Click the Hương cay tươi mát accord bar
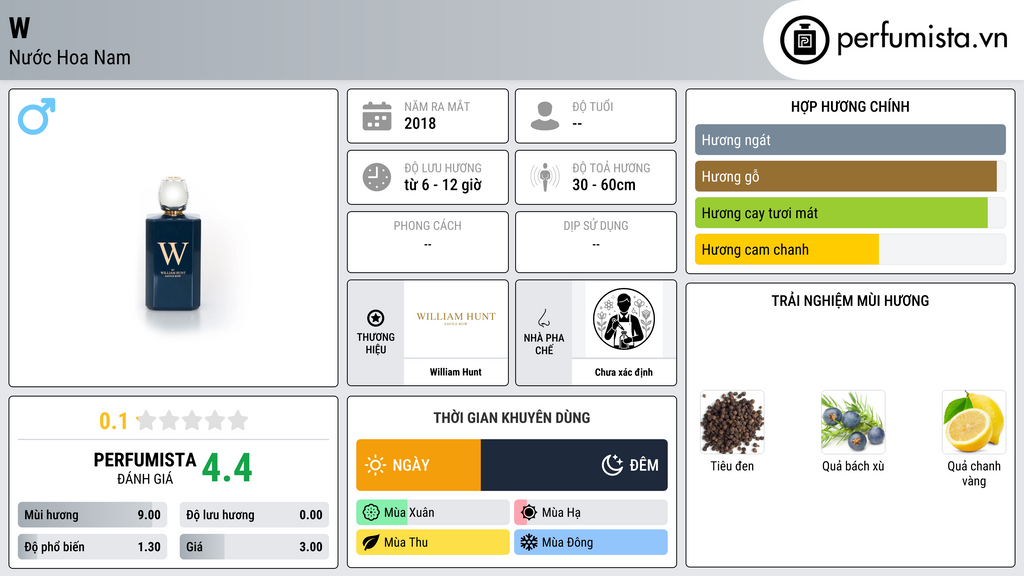1024x576 pixels. [850, 213]
